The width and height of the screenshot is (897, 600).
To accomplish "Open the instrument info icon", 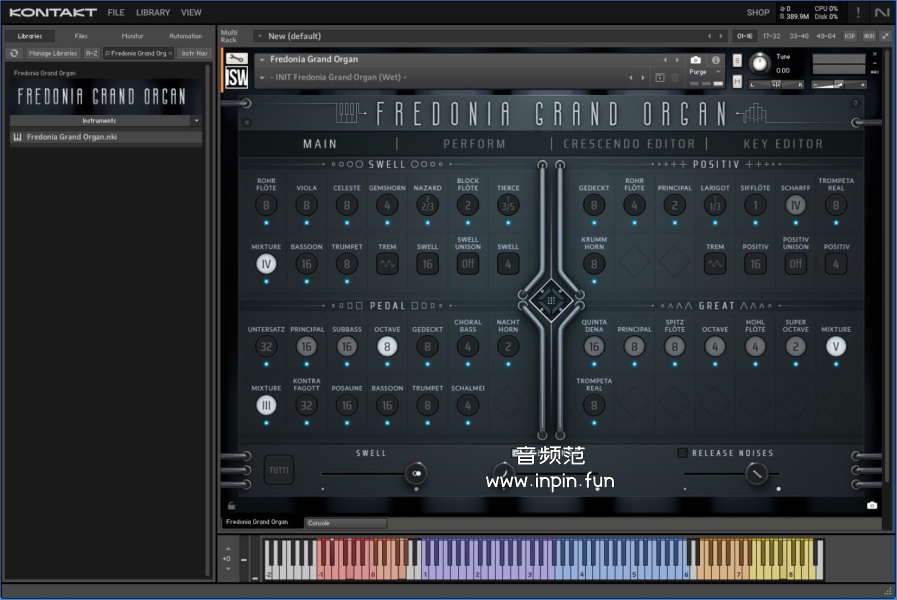I will click(716, 60).
